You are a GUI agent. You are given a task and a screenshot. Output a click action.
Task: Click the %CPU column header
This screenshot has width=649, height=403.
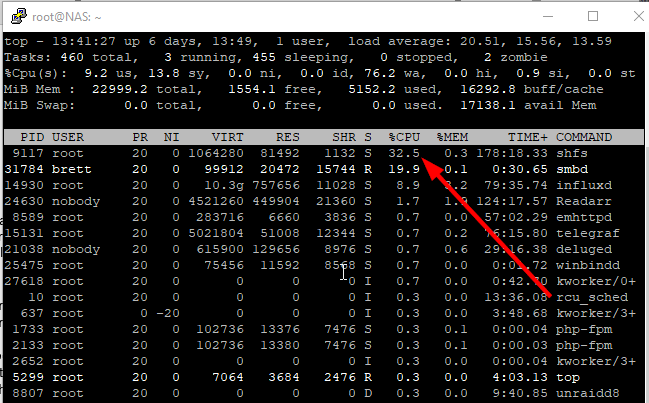pos(404,137)
